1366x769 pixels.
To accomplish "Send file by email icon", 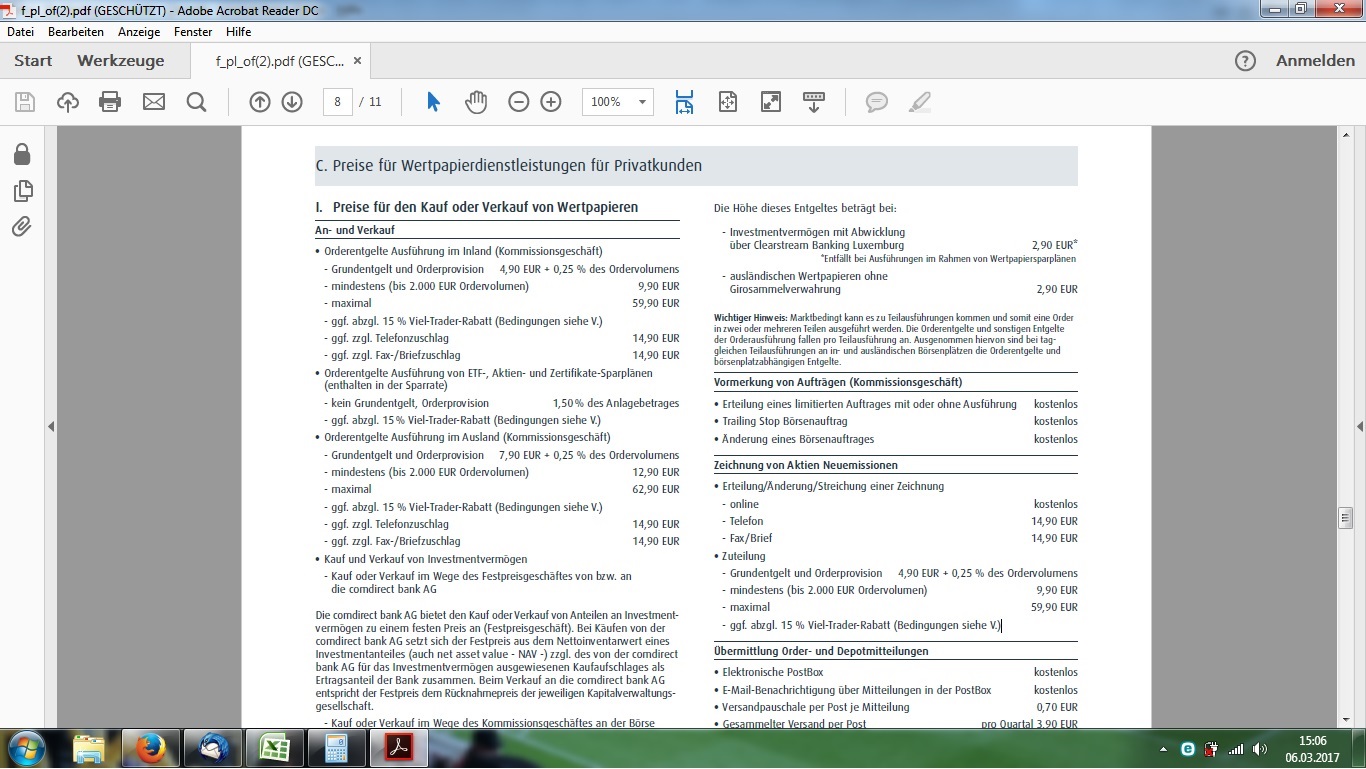I will pyautogui.click(x=154, y=102).
